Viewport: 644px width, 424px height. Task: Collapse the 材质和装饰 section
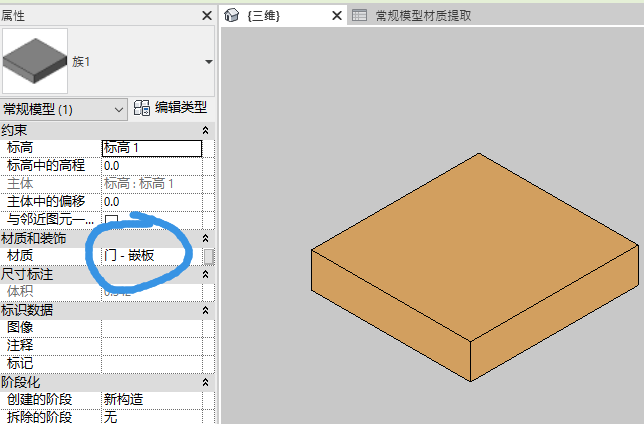[205, 238]
